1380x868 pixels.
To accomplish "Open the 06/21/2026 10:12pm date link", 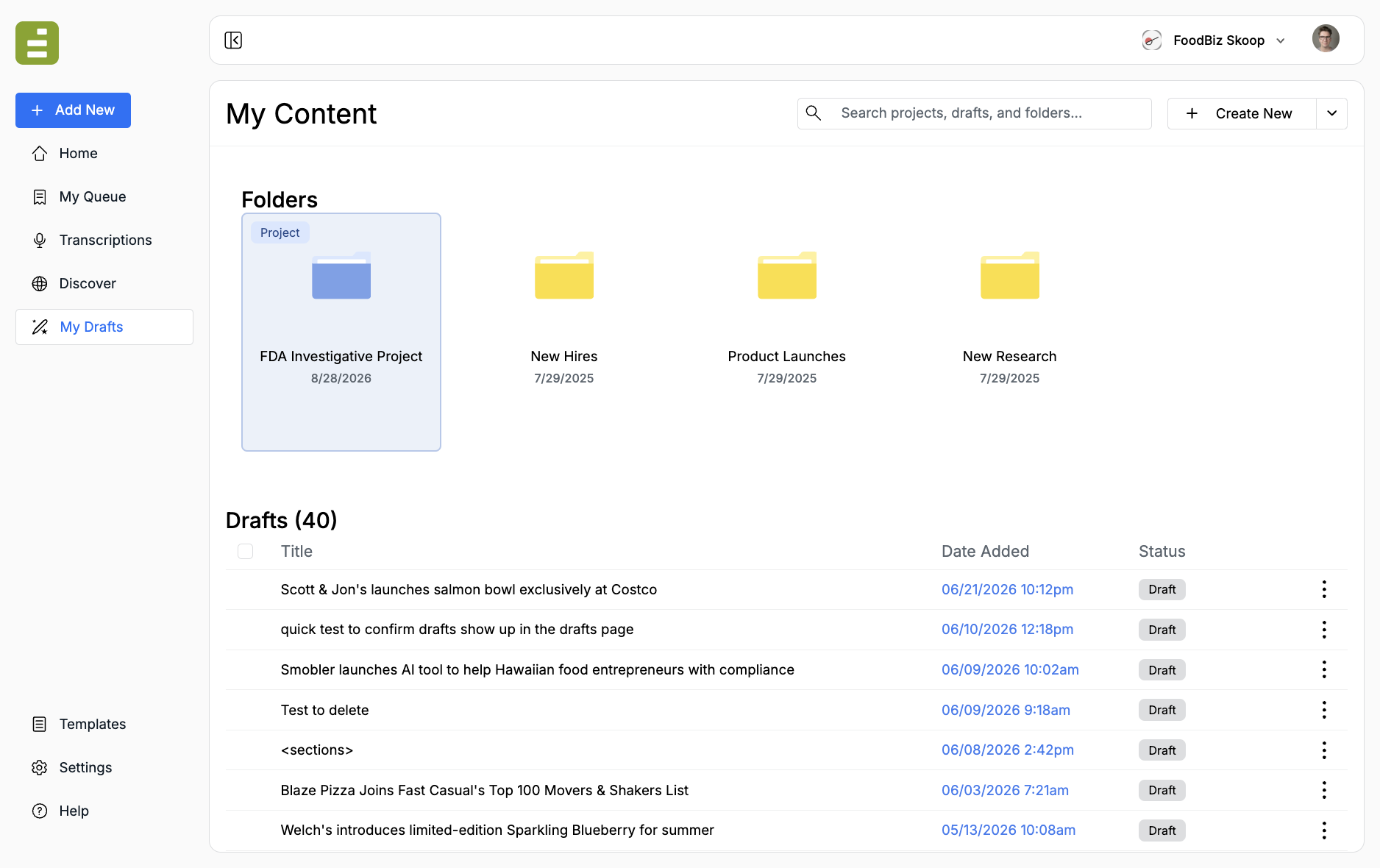I will 1007,589.
